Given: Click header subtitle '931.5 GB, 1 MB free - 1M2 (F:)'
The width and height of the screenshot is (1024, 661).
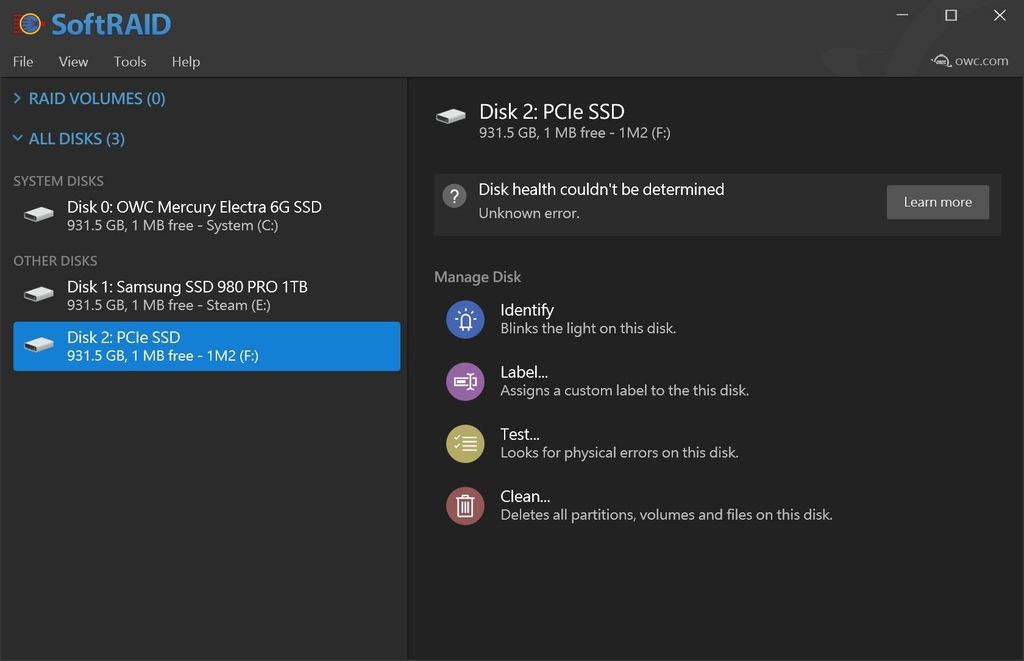Looking at the screenshot, I should point(574,133).
